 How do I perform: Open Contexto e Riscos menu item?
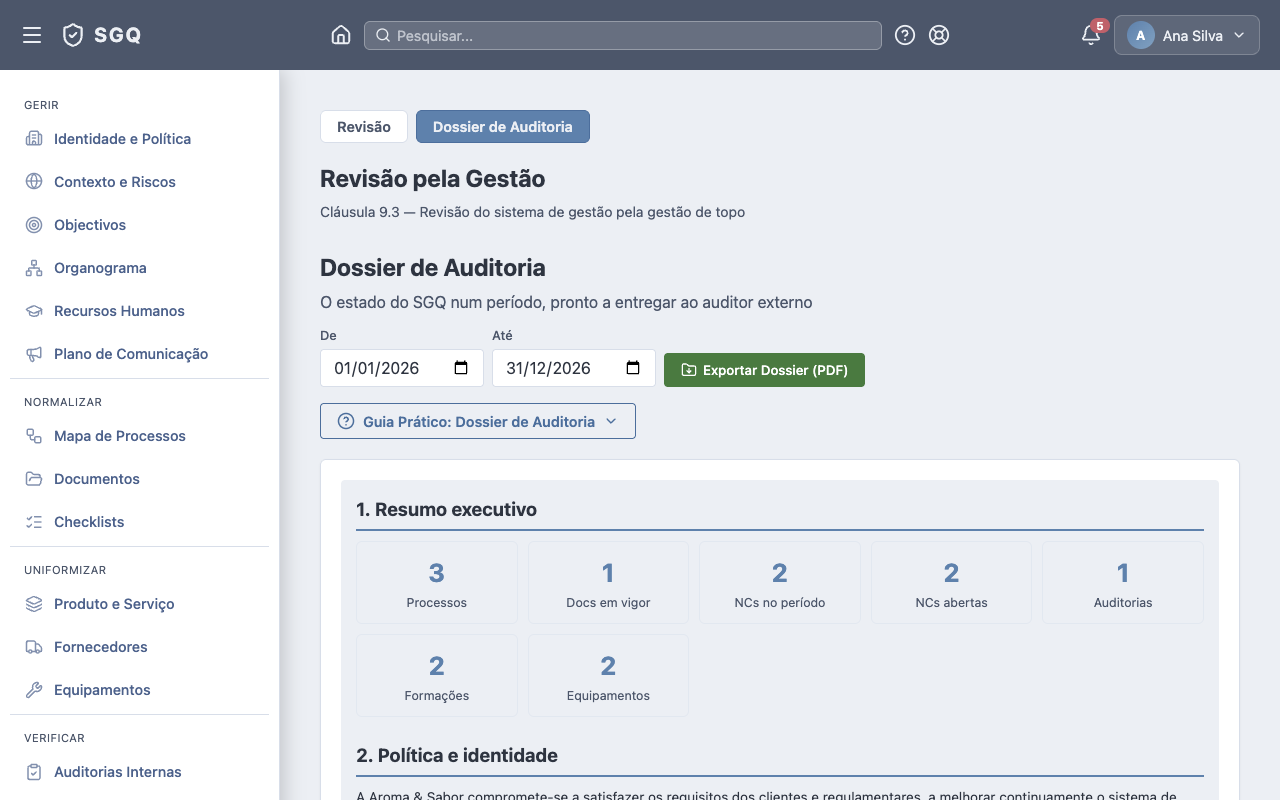coord(140,182)
